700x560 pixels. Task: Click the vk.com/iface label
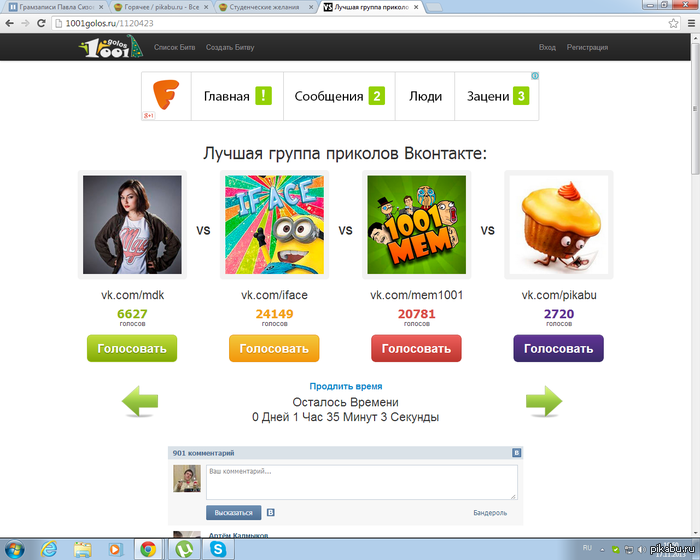[x=274, y=295]
